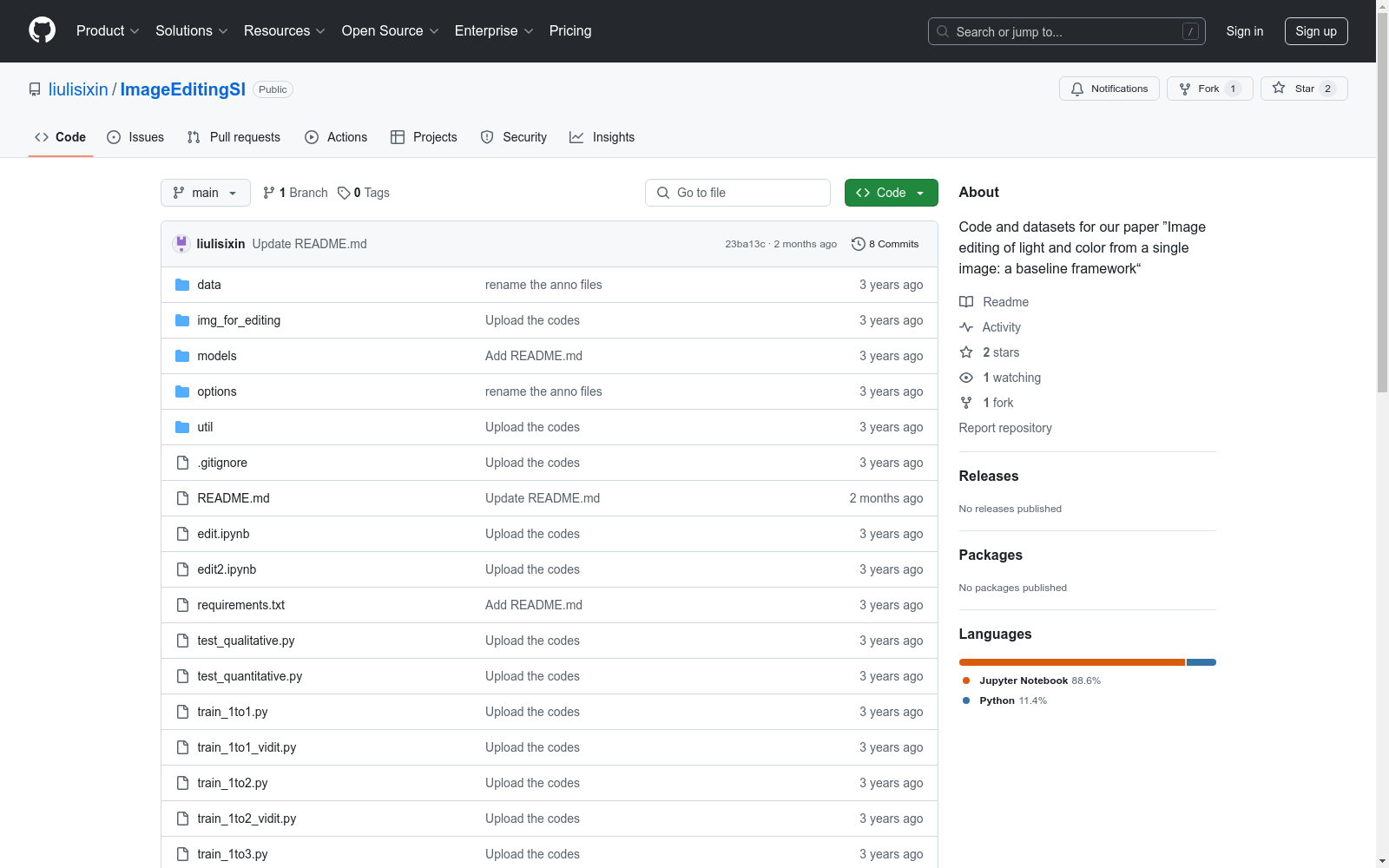Expand the Solutions menu
1389x868 pixels.
(x=192, y=30)
